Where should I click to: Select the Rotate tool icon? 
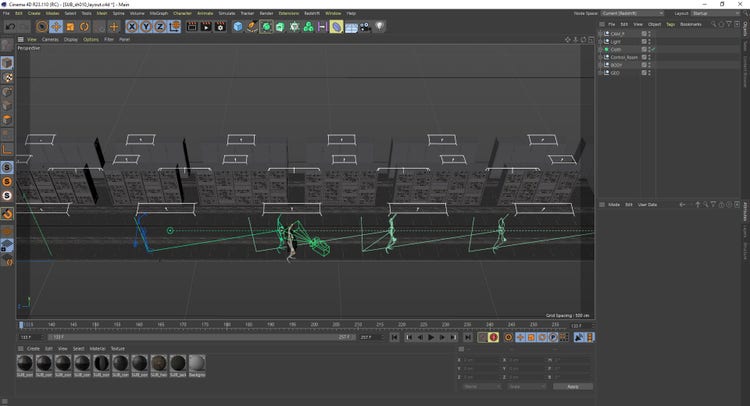(x=84, y=26)
